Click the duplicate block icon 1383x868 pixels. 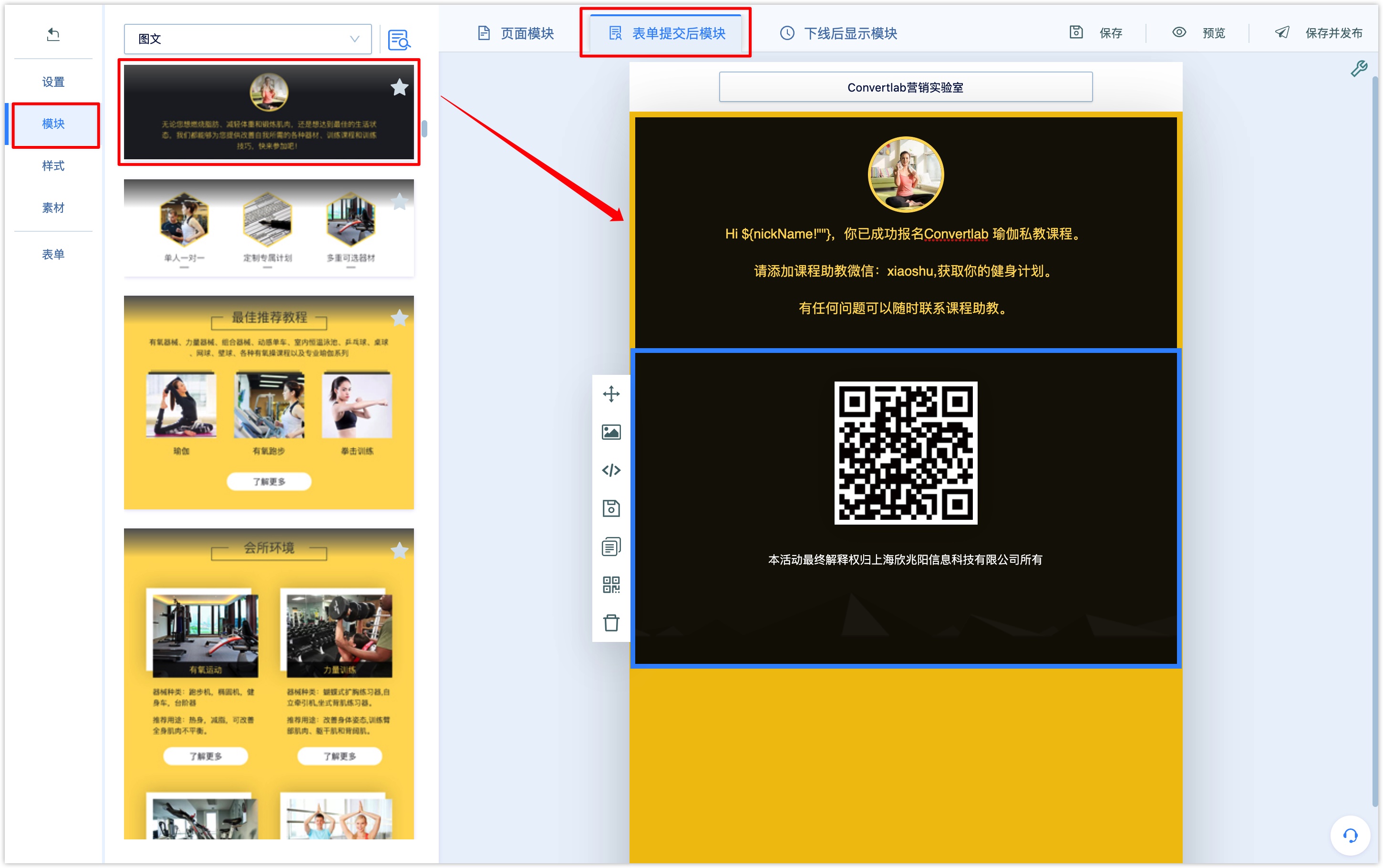pos(610,547)
